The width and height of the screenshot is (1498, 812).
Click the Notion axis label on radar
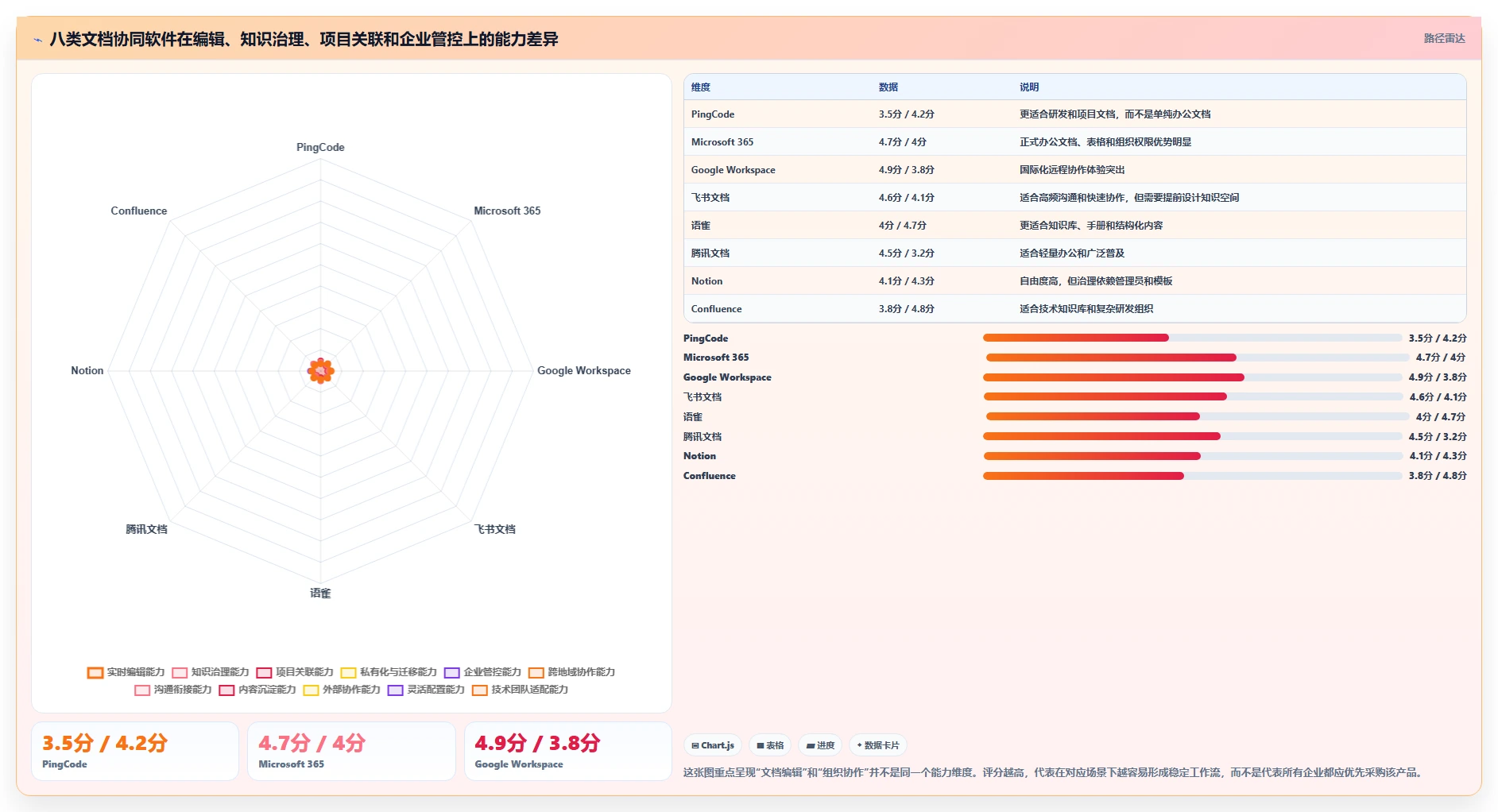click(87, 370)
